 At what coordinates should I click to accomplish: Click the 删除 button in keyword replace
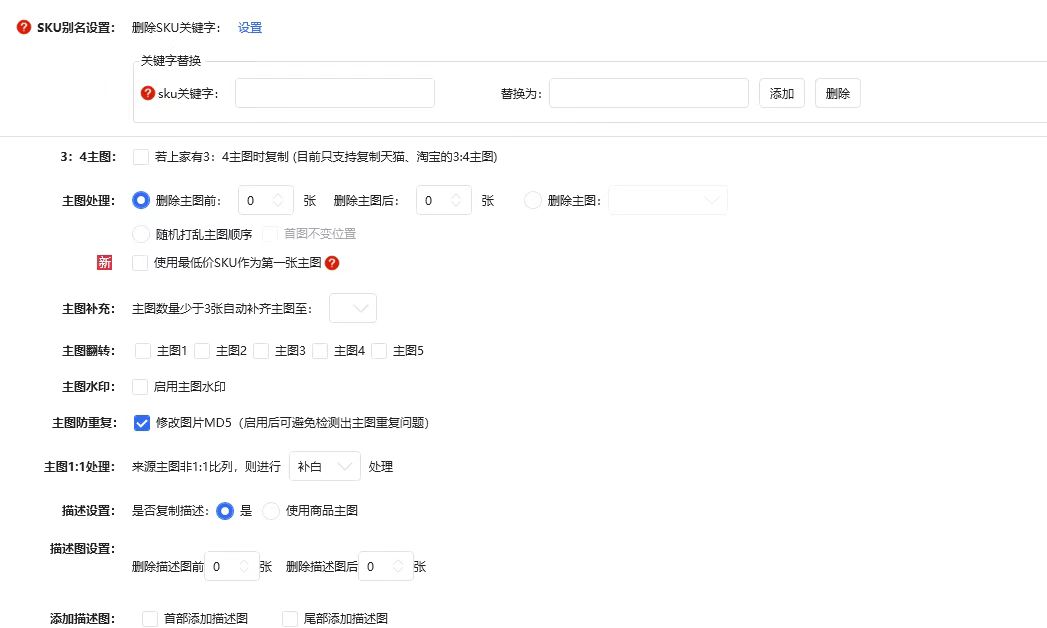[837, 93]
